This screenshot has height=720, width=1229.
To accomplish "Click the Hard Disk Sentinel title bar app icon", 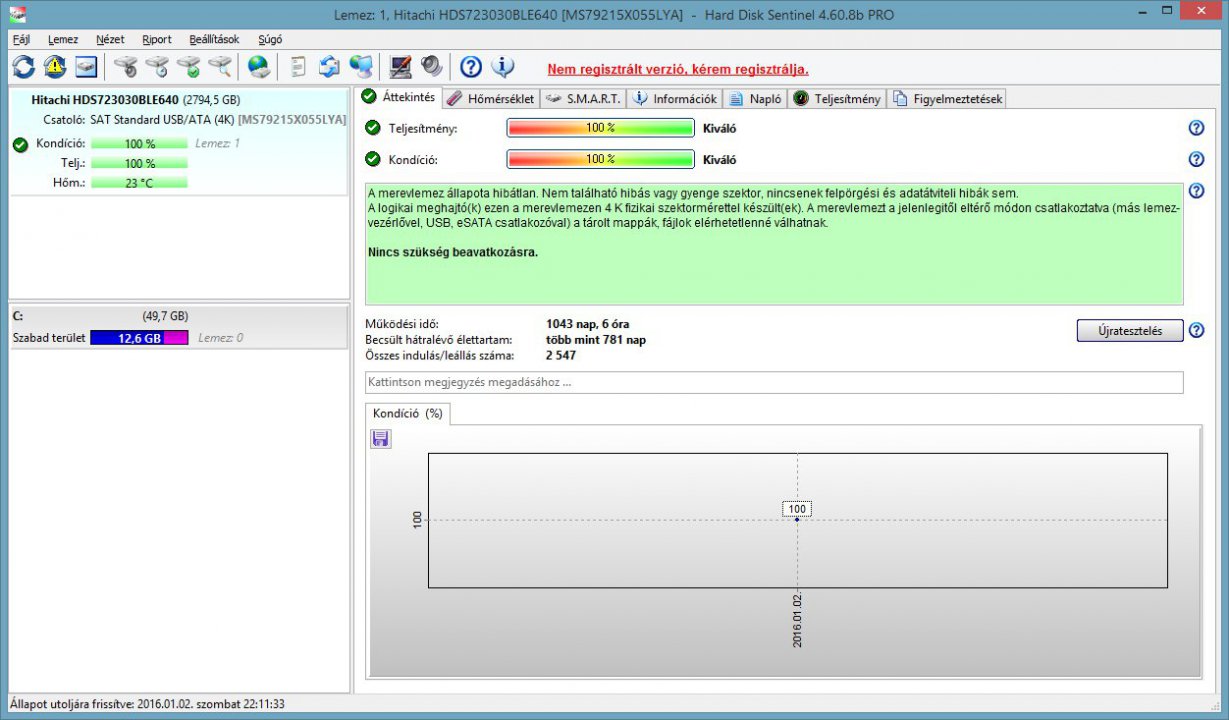I will [17, 15].
